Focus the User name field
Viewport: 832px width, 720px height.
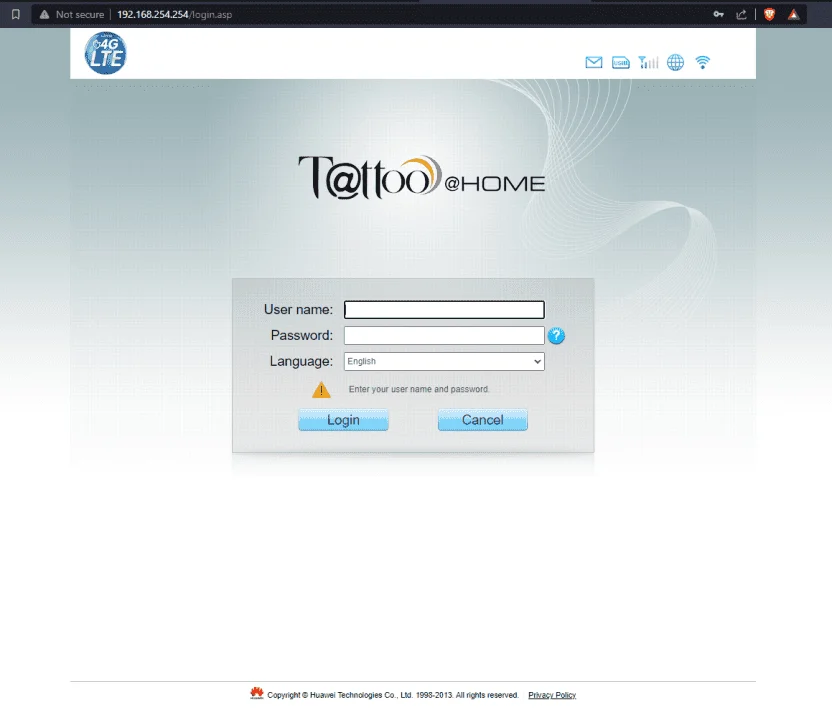(x=444, y=310)
